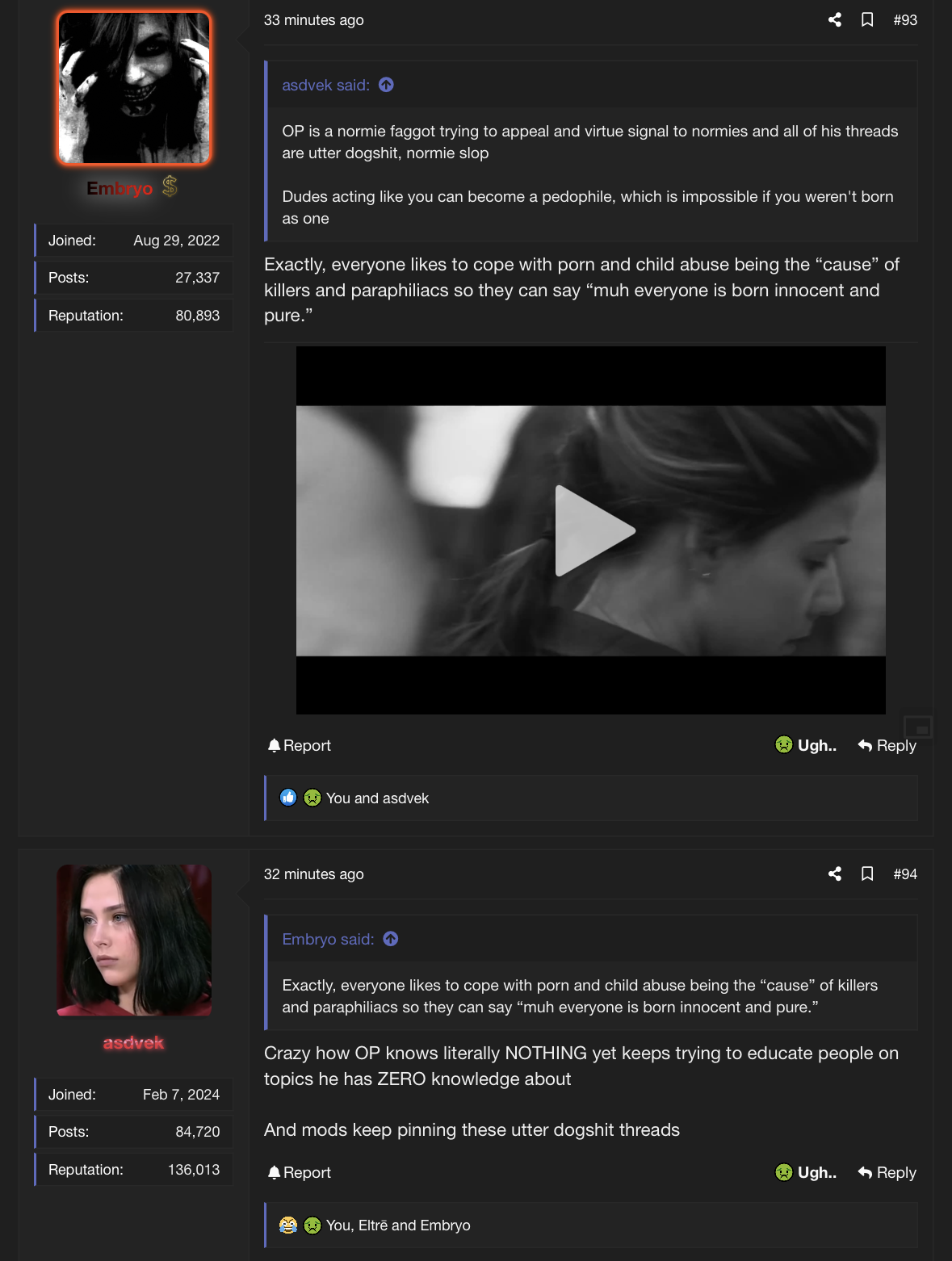The width and height of the screenshot is (952, 1261).
Task: Reply to post #94
Action: (x=887, y=1172)
